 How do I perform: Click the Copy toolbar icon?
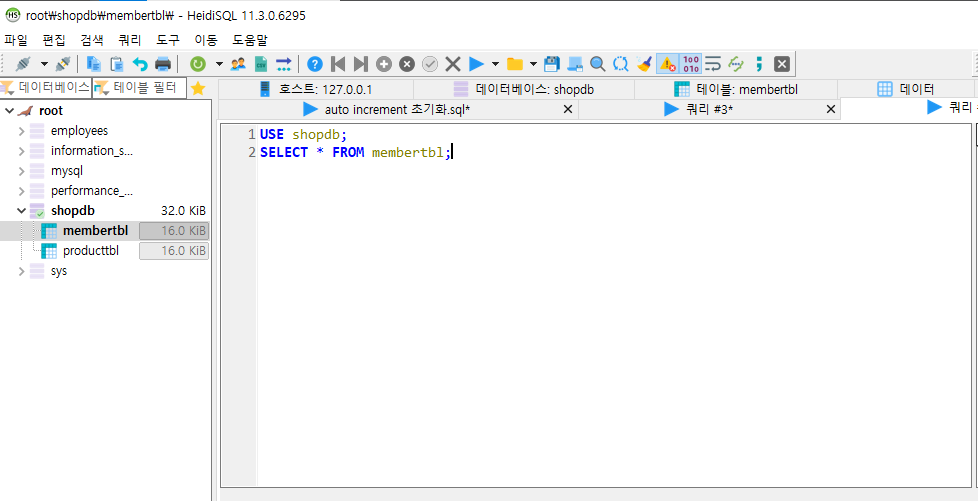(x=94, y=64)
